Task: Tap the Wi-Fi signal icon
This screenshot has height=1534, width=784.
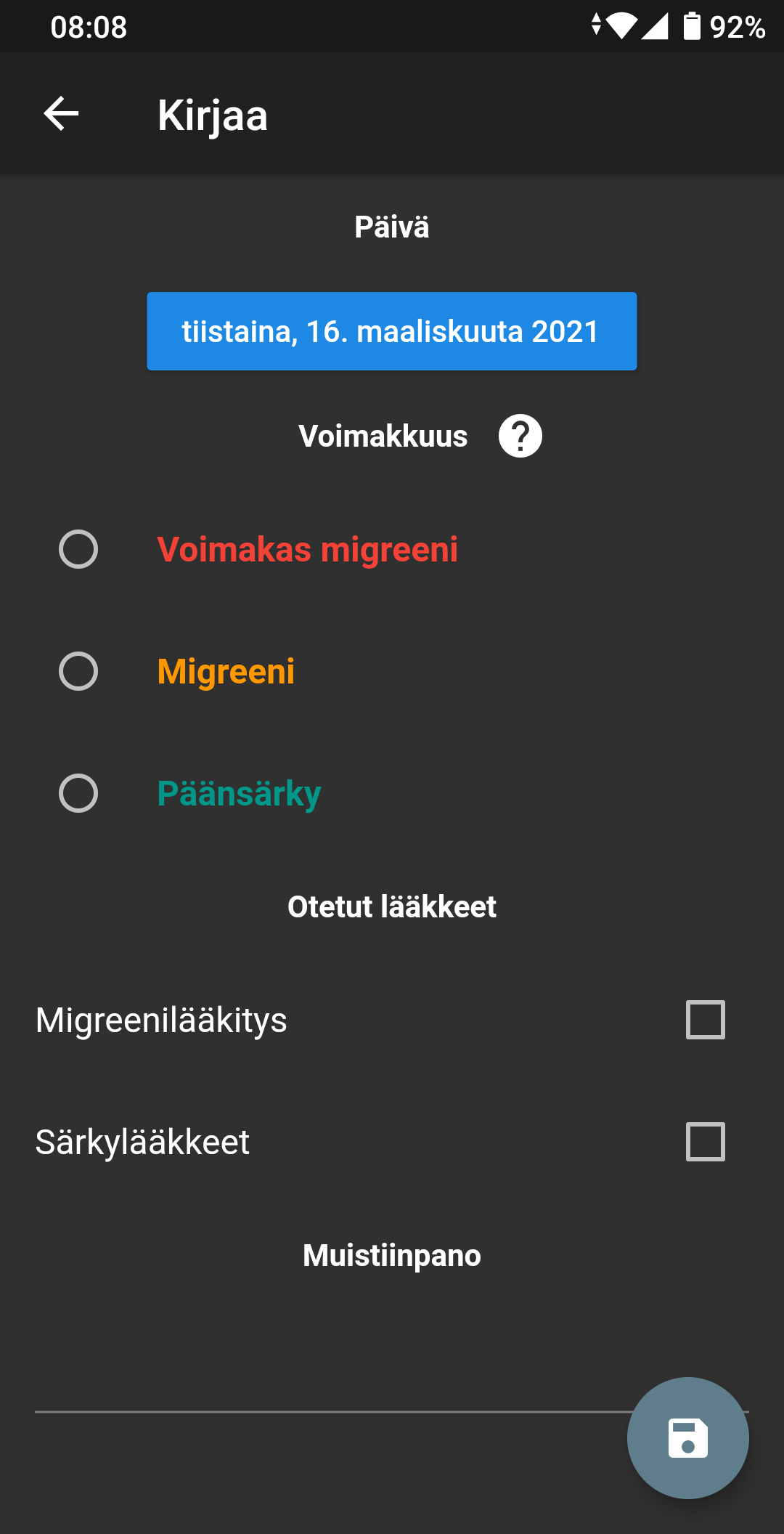Action: [x=621, y=26]
